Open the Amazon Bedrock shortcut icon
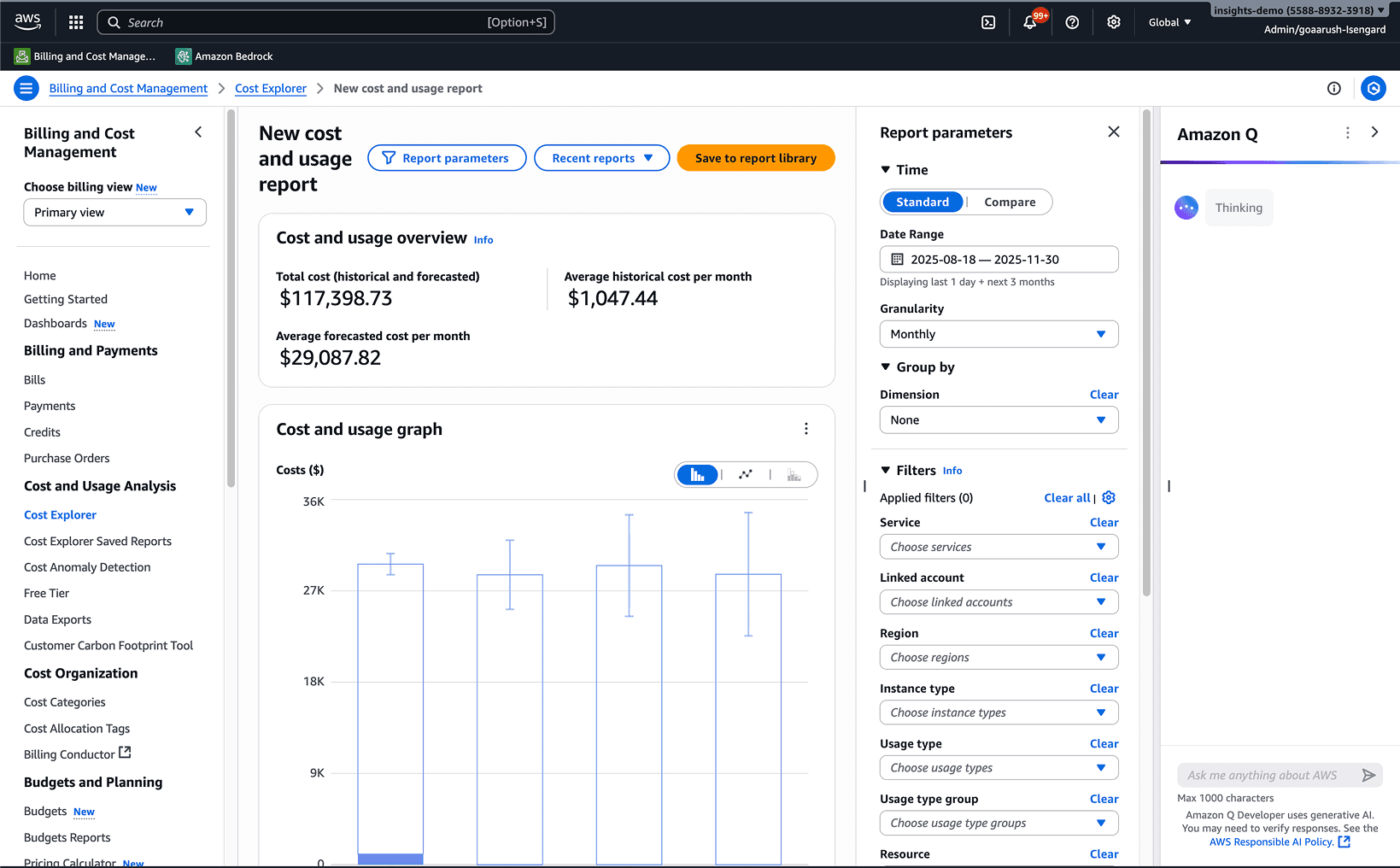 (x=183, y=56)
